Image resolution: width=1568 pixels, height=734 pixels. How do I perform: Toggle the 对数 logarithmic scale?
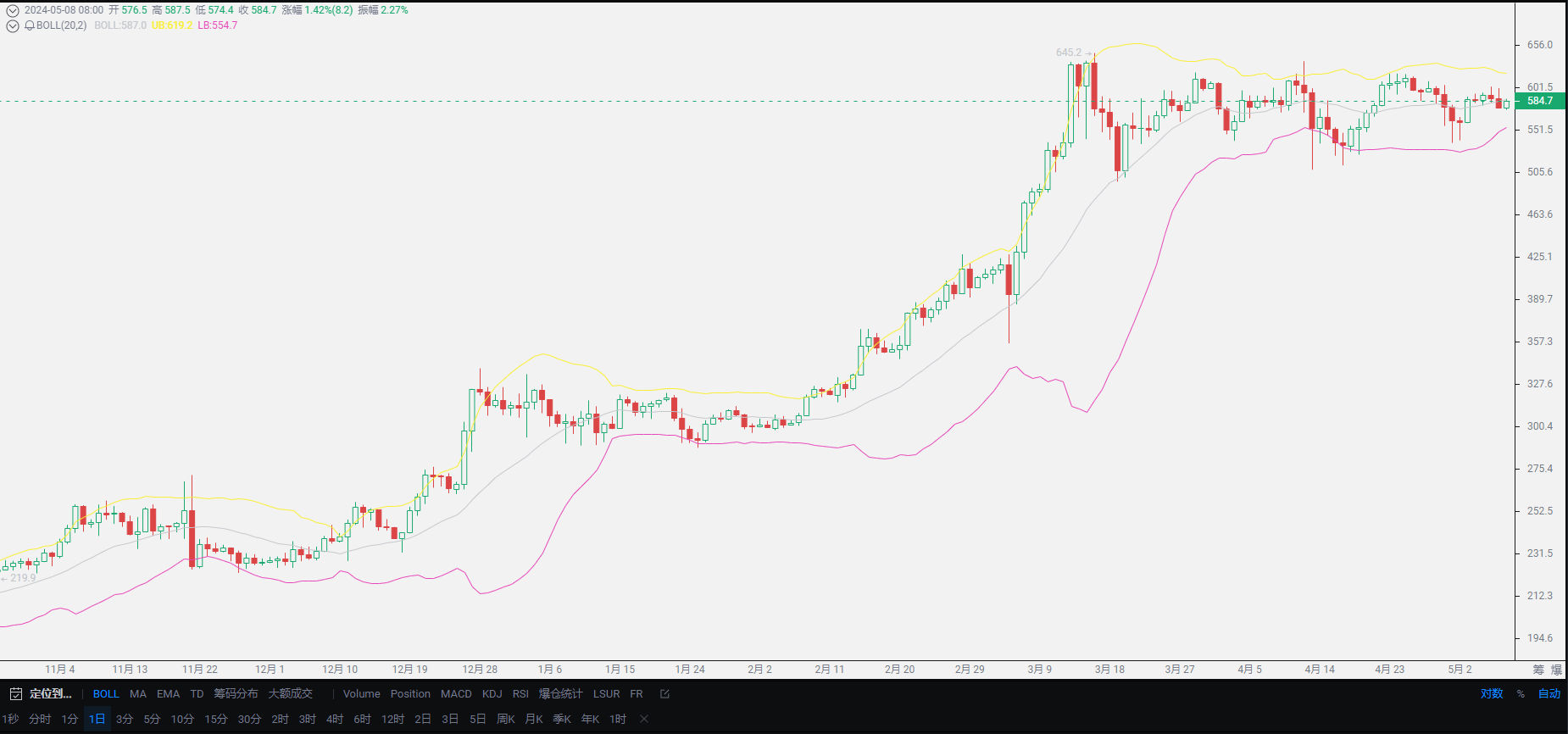tap(1492, 694)
